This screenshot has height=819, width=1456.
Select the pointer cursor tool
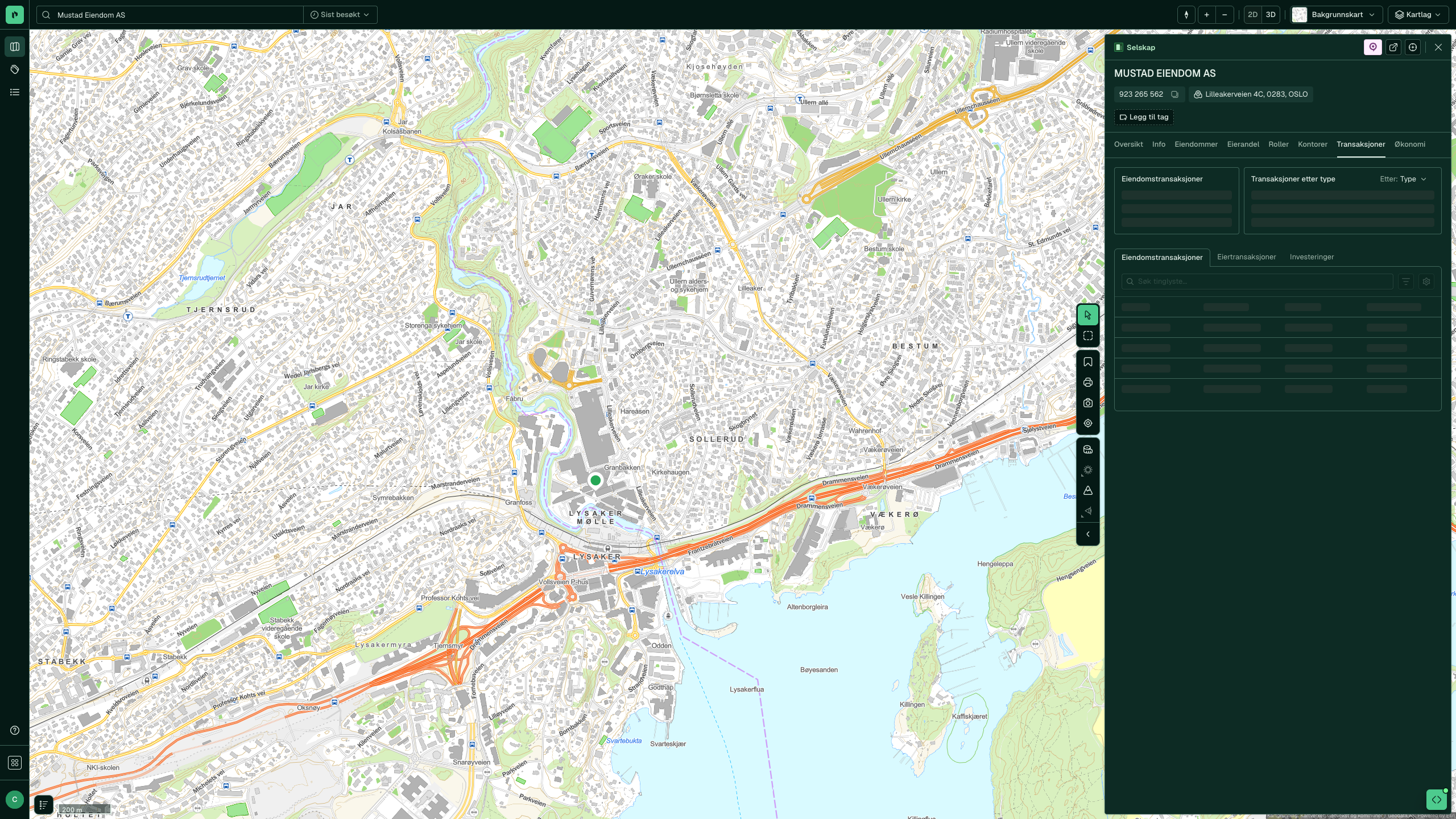[1087, 315]
